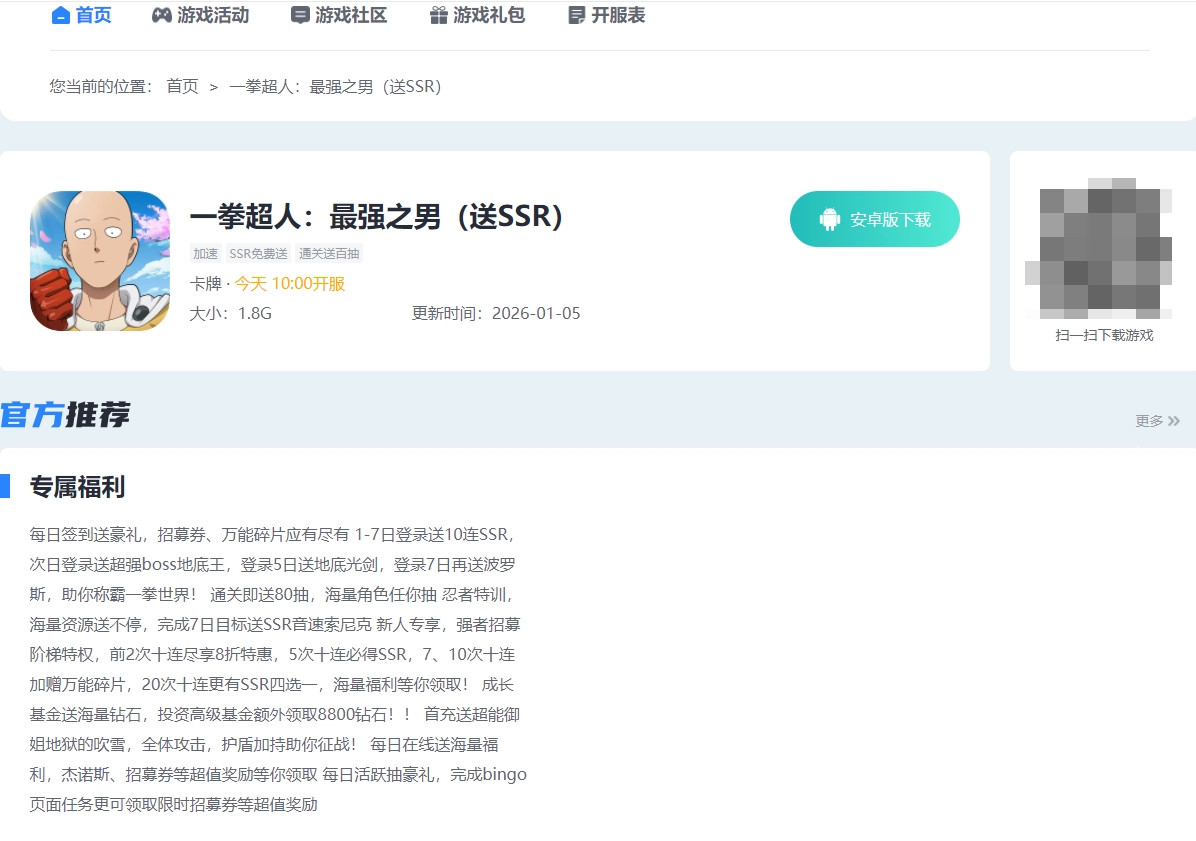Go to the 开服表 page
Image resolution: width=1196 pixels, height=841 pixels.
pos(618,16)
